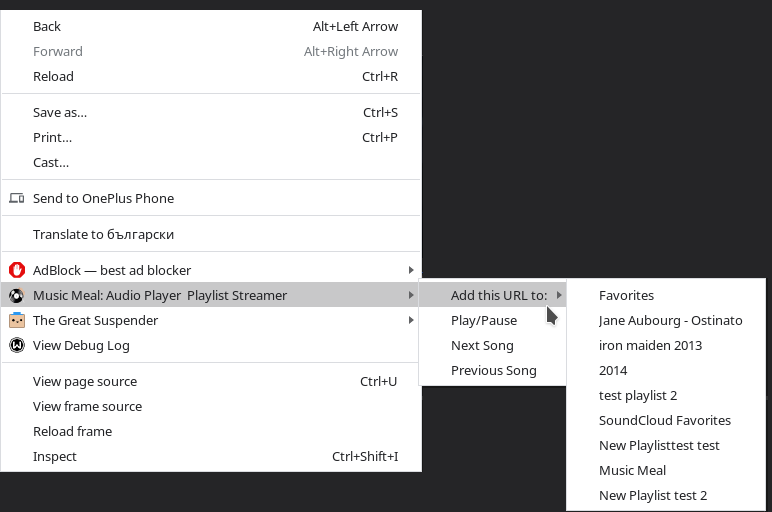The image size is (772, 512).
Task: Choose Back in the context menu
Action: [x=211, y=26]
